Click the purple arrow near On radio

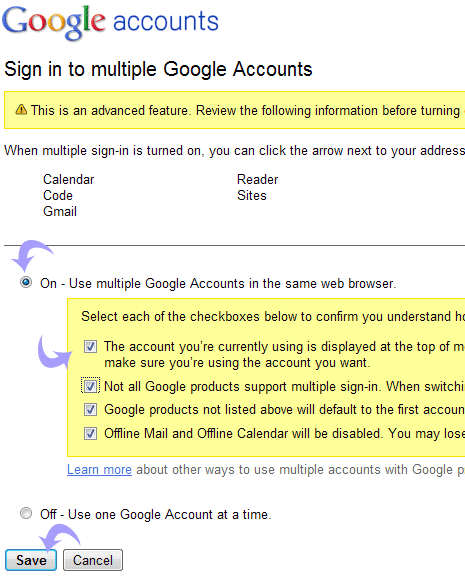coord(32,255)
